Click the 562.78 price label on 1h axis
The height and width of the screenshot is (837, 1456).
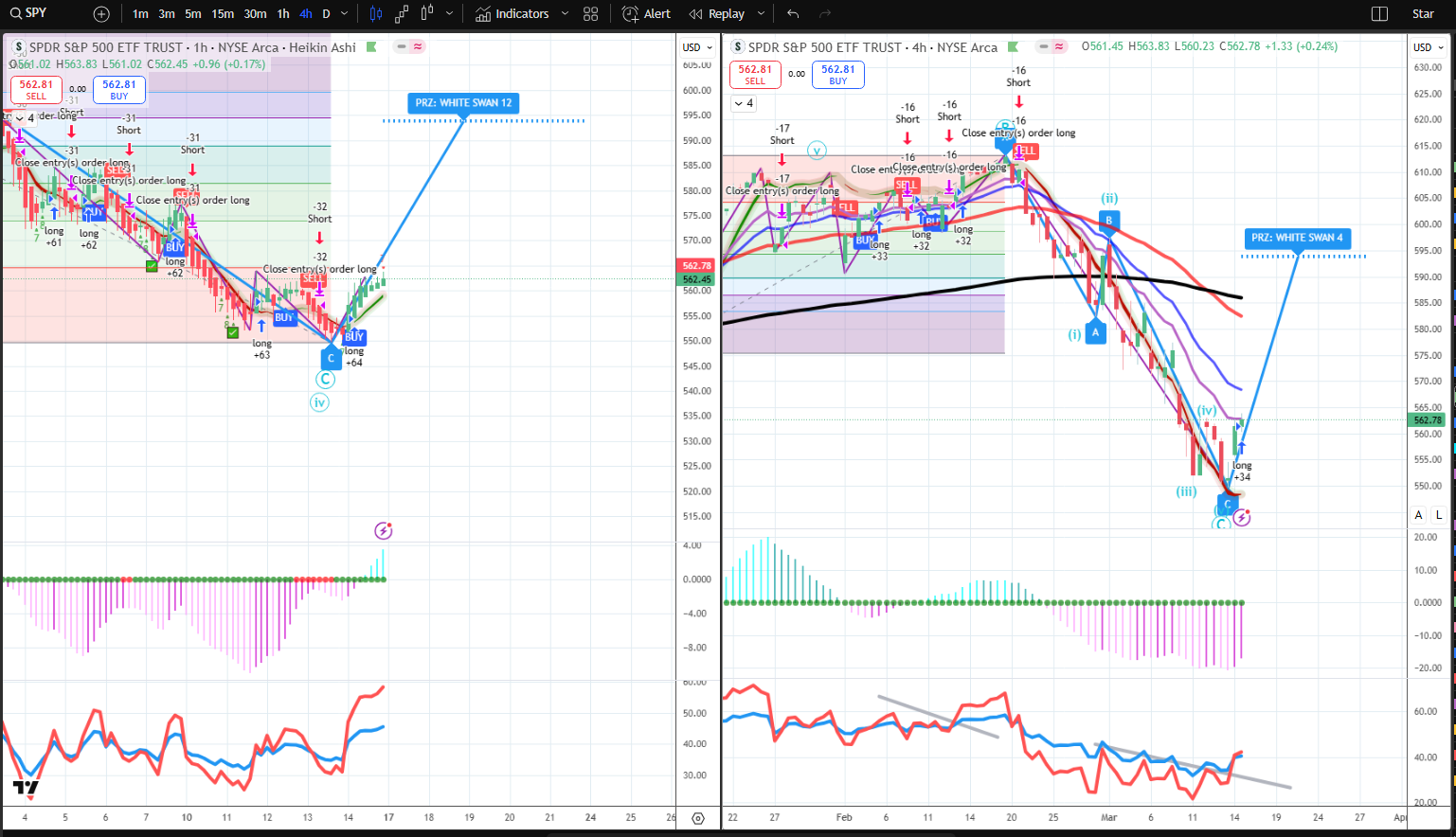click(697, 266)
